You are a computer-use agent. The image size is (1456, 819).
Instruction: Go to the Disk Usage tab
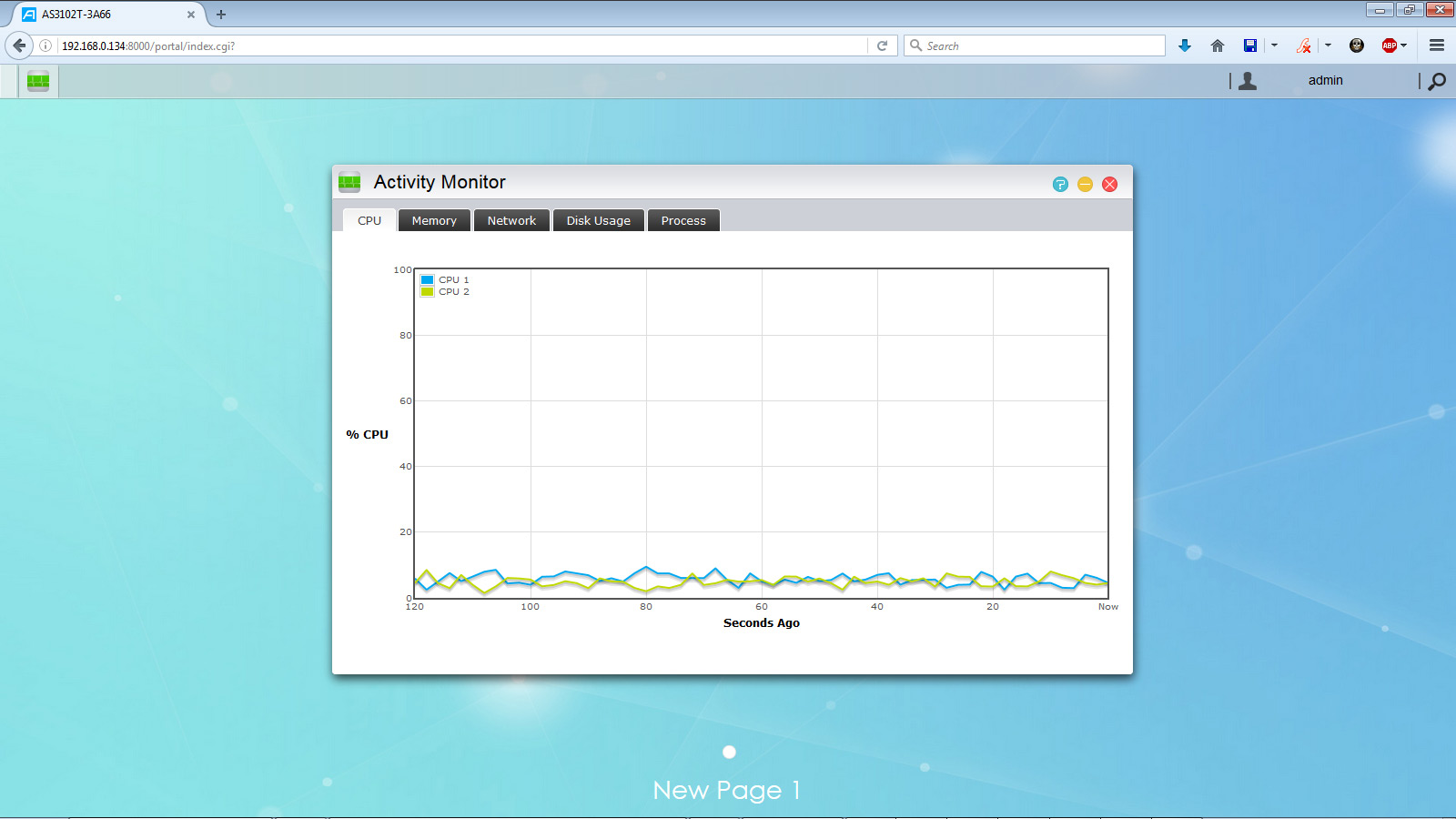599,220
